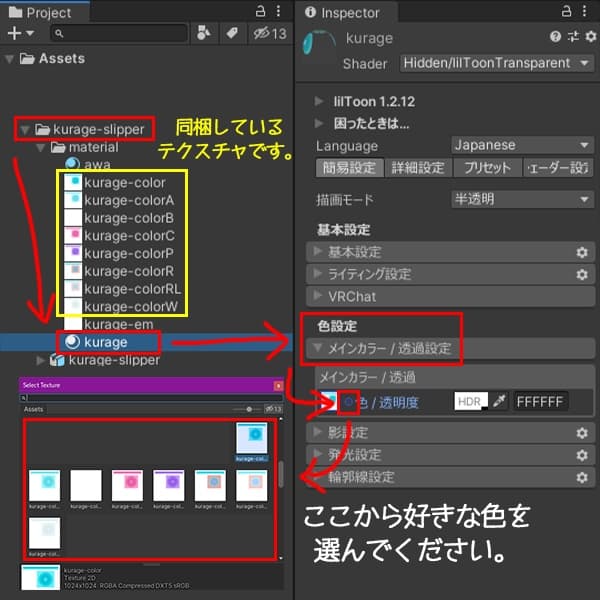Open the Project panel three-dot menu
This screenshot has height=600, width=600.
tap(279, 11)
